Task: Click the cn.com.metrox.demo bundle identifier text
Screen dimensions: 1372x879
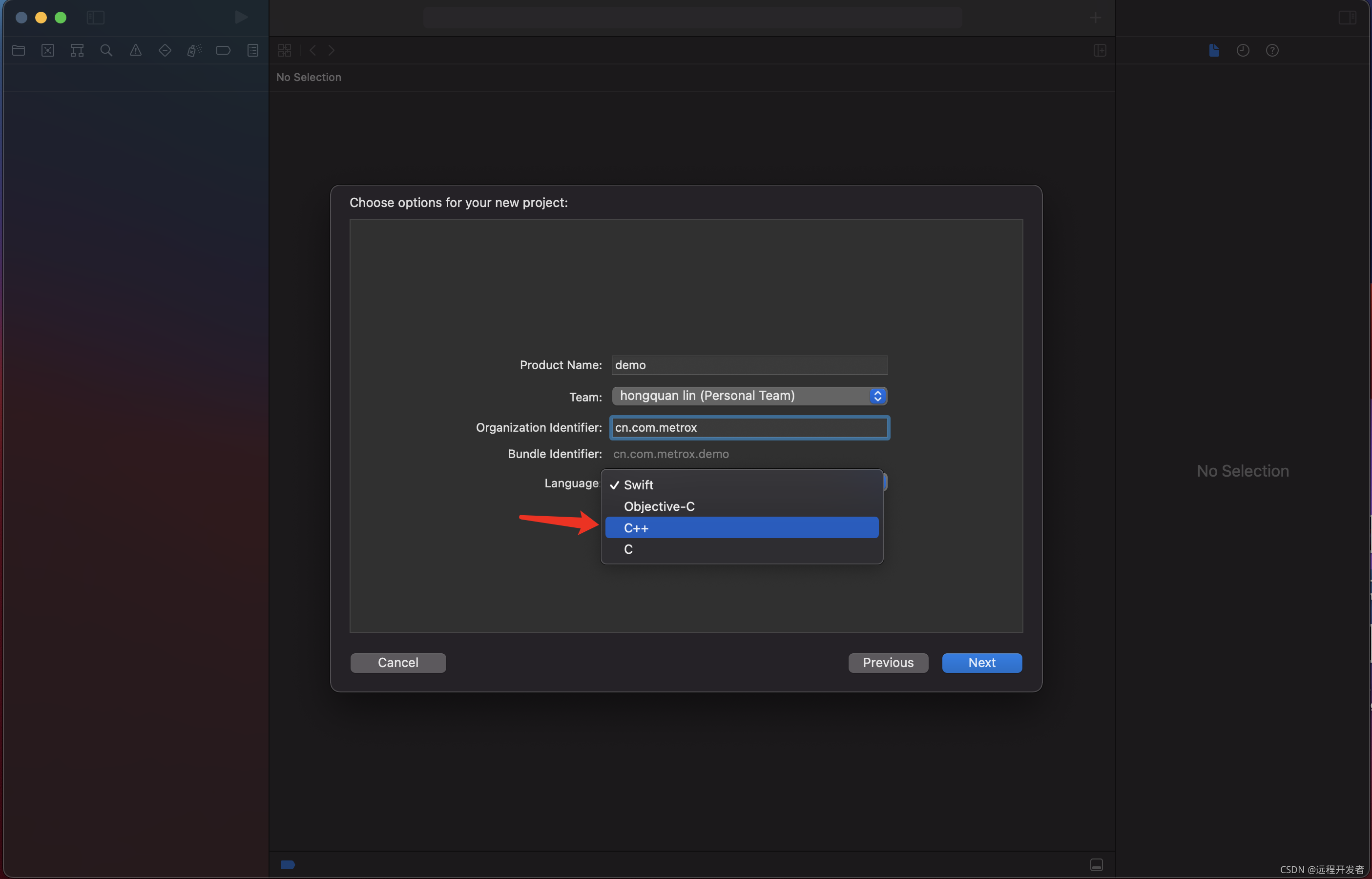Action: click(x=670, y=454)
